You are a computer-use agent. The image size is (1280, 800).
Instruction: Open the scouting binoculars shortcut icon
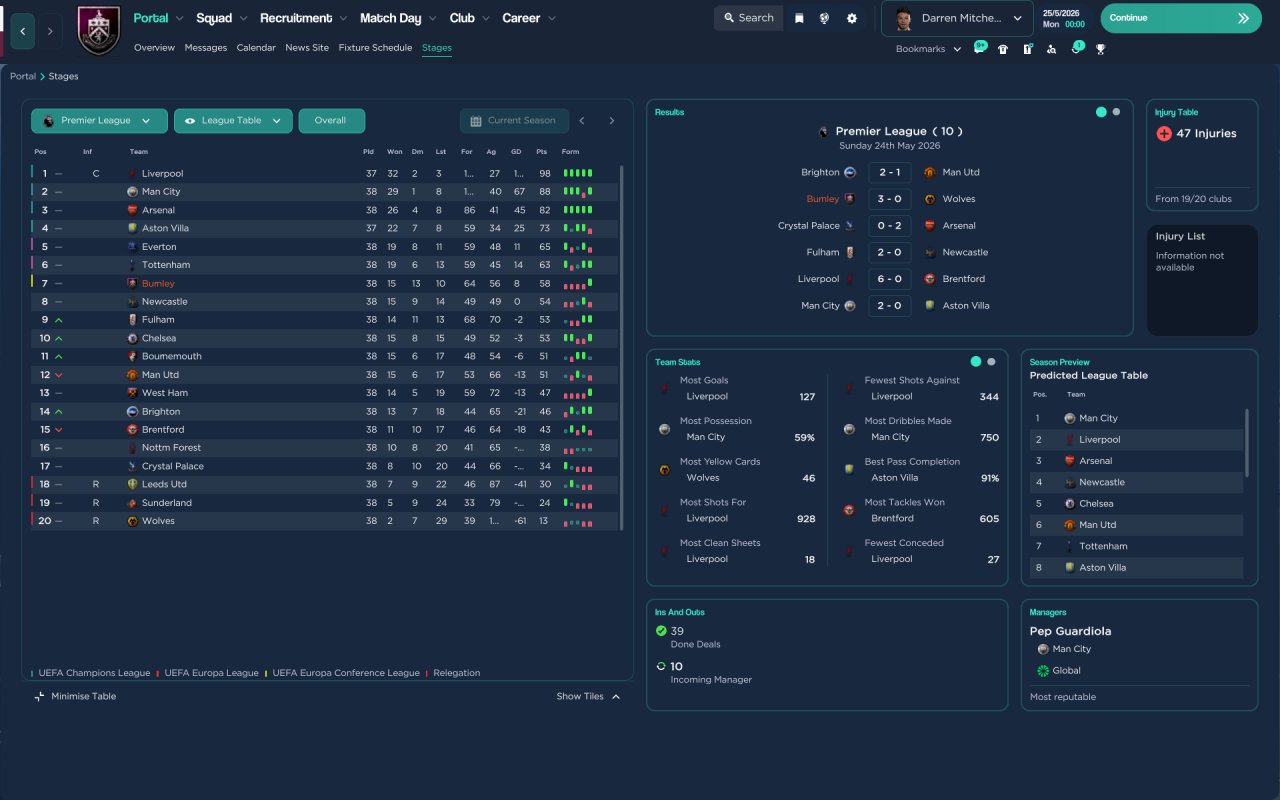pos(1051,49)
